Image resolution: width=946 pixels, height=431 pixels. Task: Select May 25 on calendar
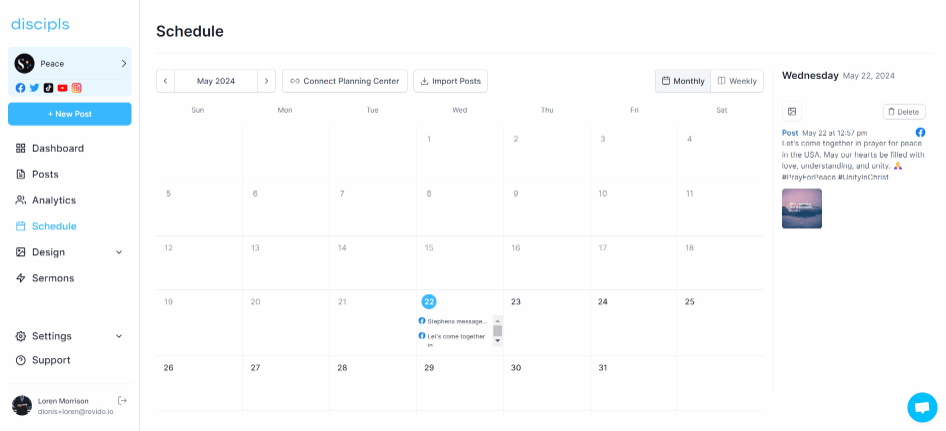coord(690,302)
